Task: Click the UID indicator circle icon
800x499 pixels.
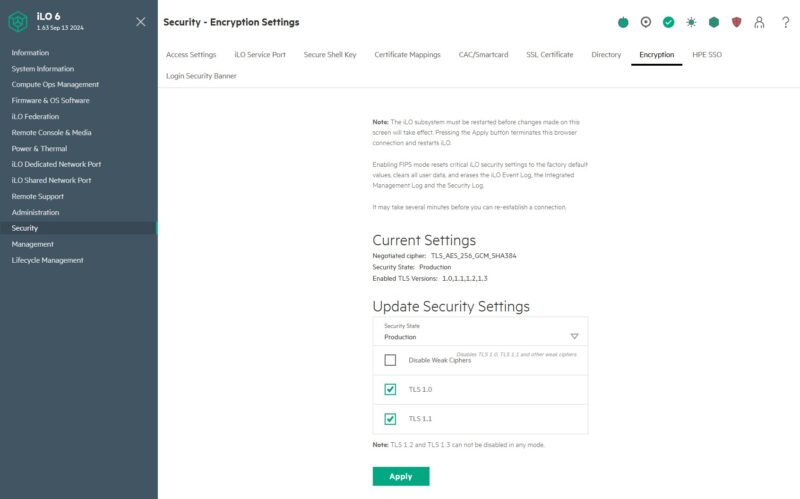Action: point(646,22)
